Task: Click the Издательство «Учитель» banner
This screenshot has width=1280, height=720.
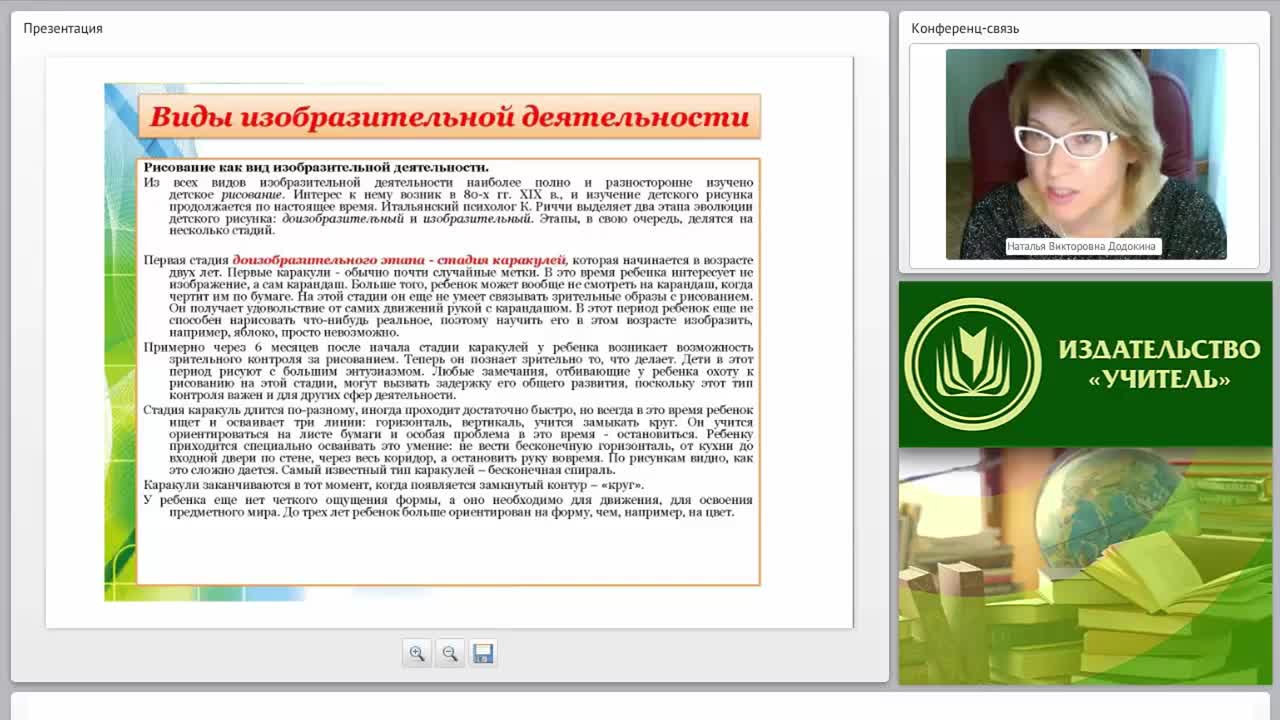Action: 1085,364
